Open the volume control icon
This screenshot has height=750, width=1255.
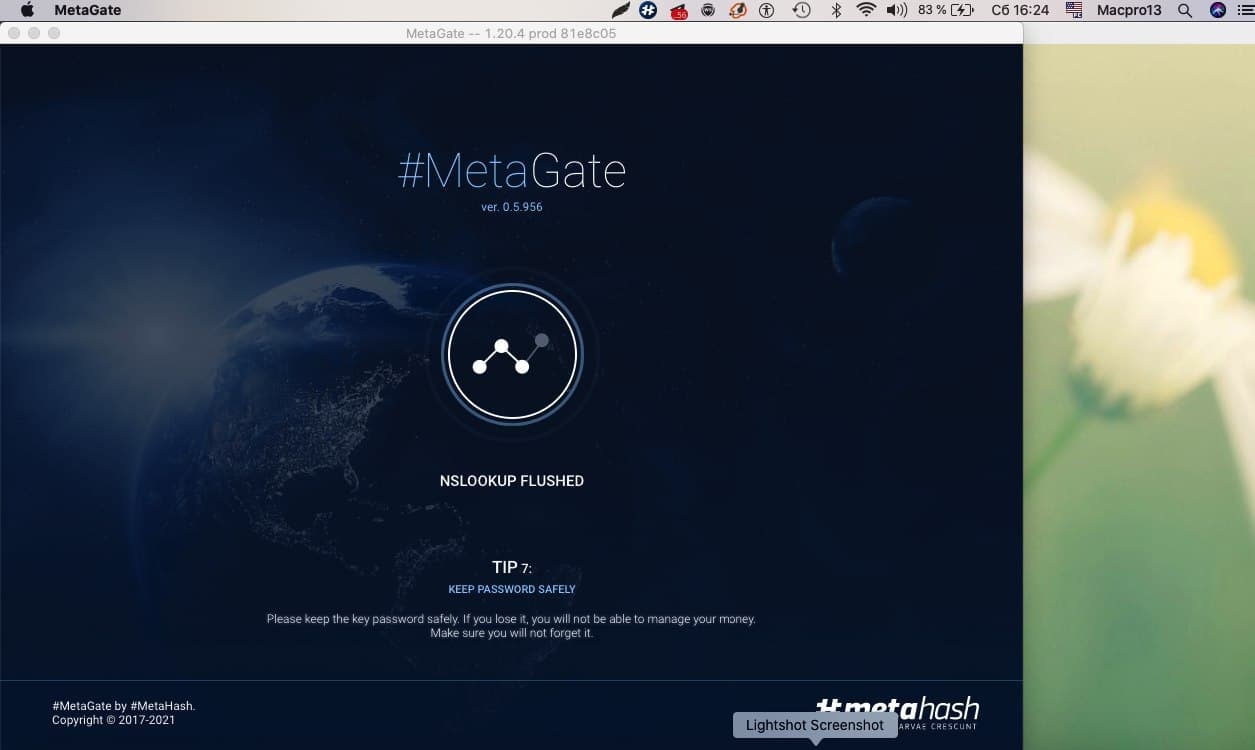click(896, 10)
